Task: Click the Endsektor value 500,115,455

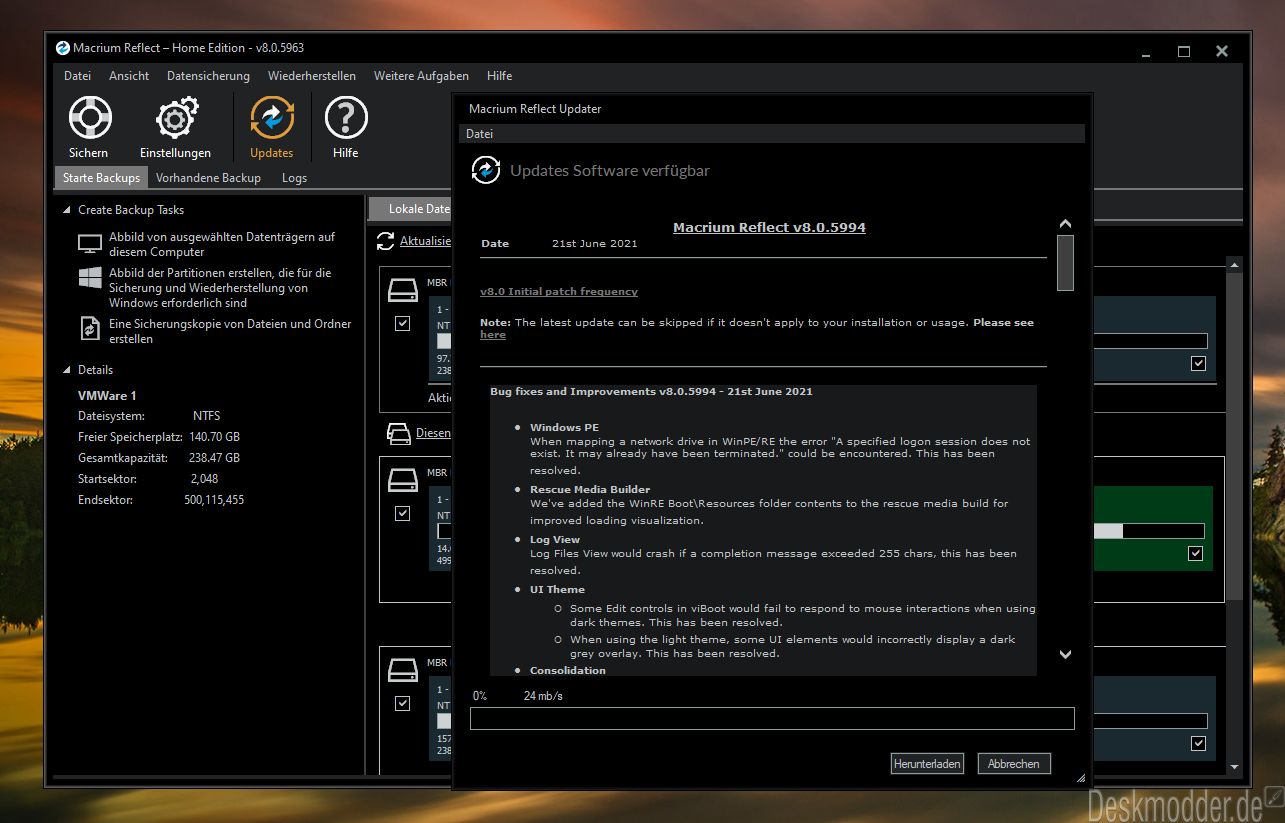Action: 214,500
